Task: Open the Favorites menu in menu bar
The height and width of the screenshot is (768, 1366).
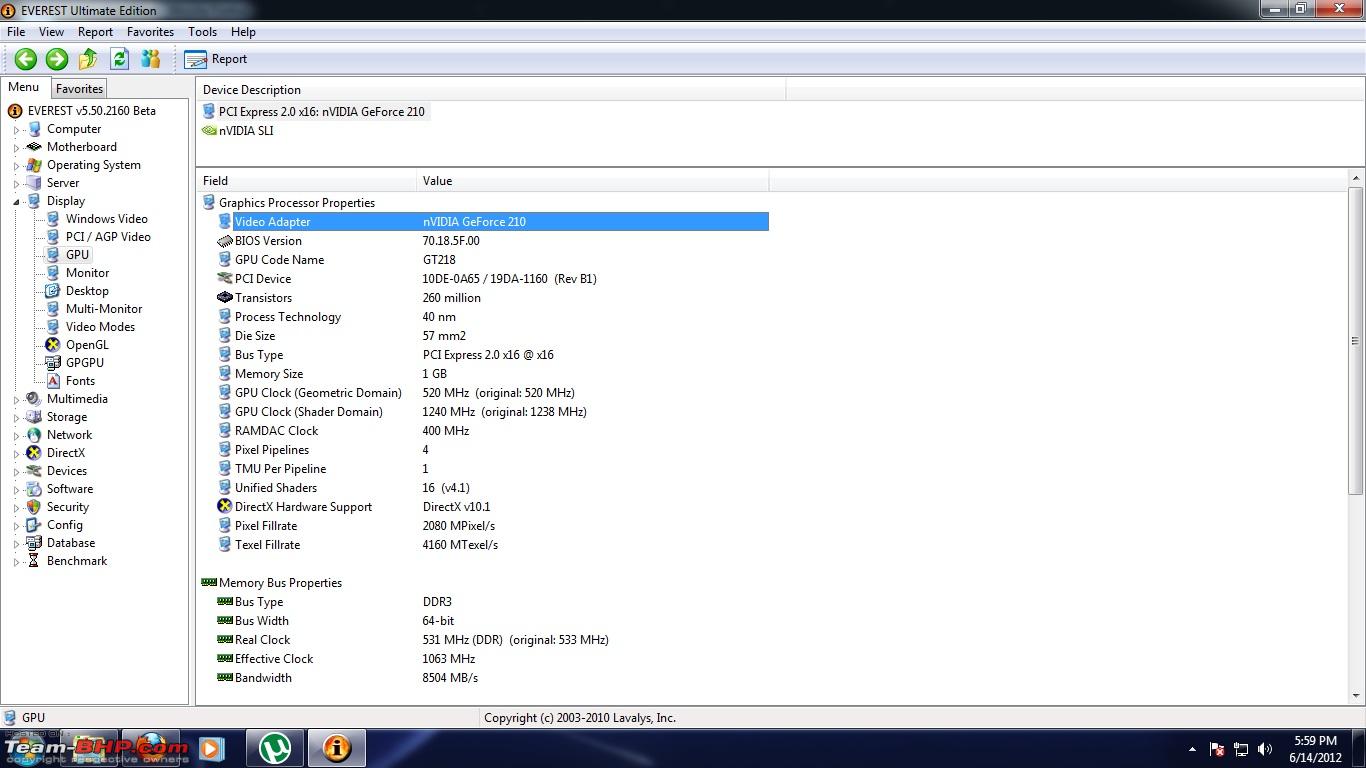Action: point(151,32)
